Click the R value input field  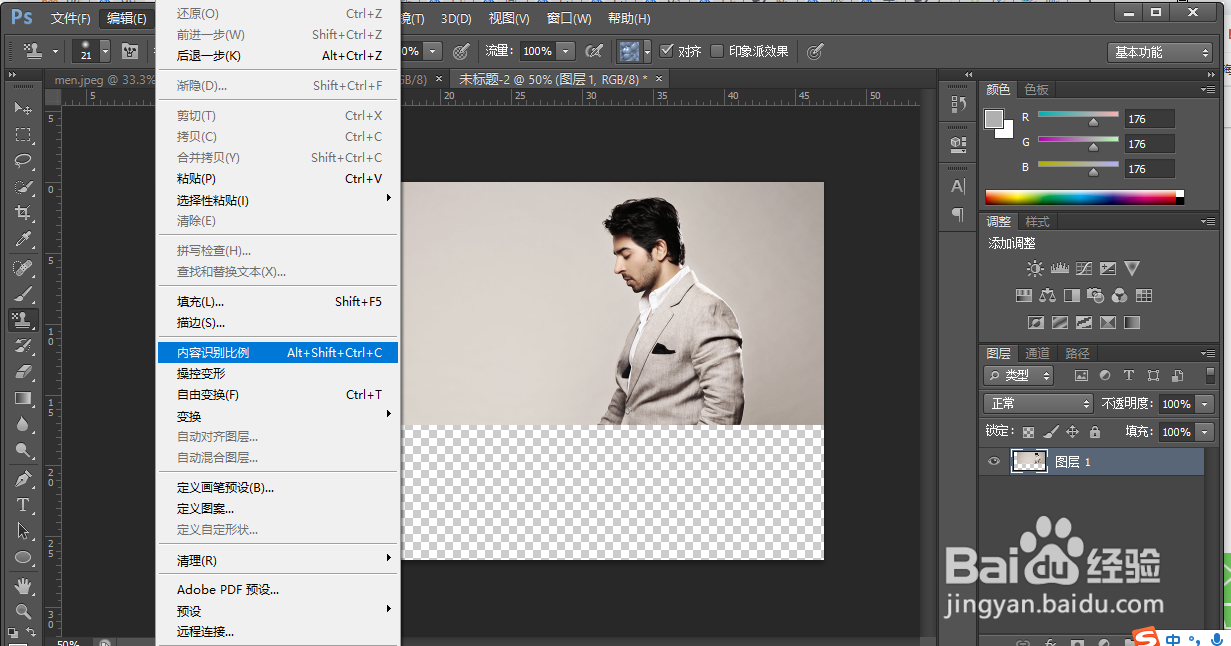click(x=1149, y=119)
